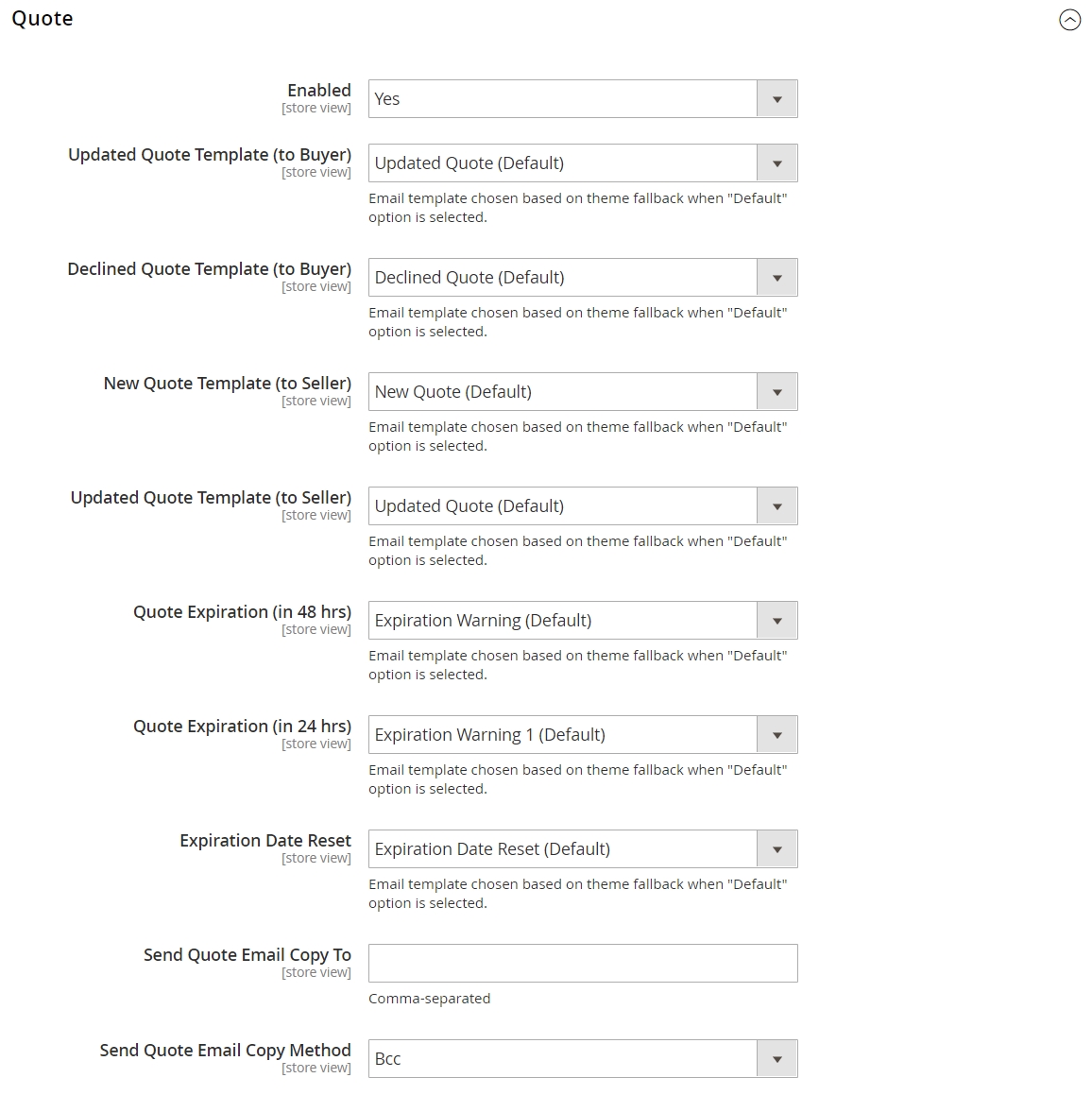The height and width of the screenshot is (1095, 1092).
Task: Open the Enabled dropdown
Action: (582, 99)
